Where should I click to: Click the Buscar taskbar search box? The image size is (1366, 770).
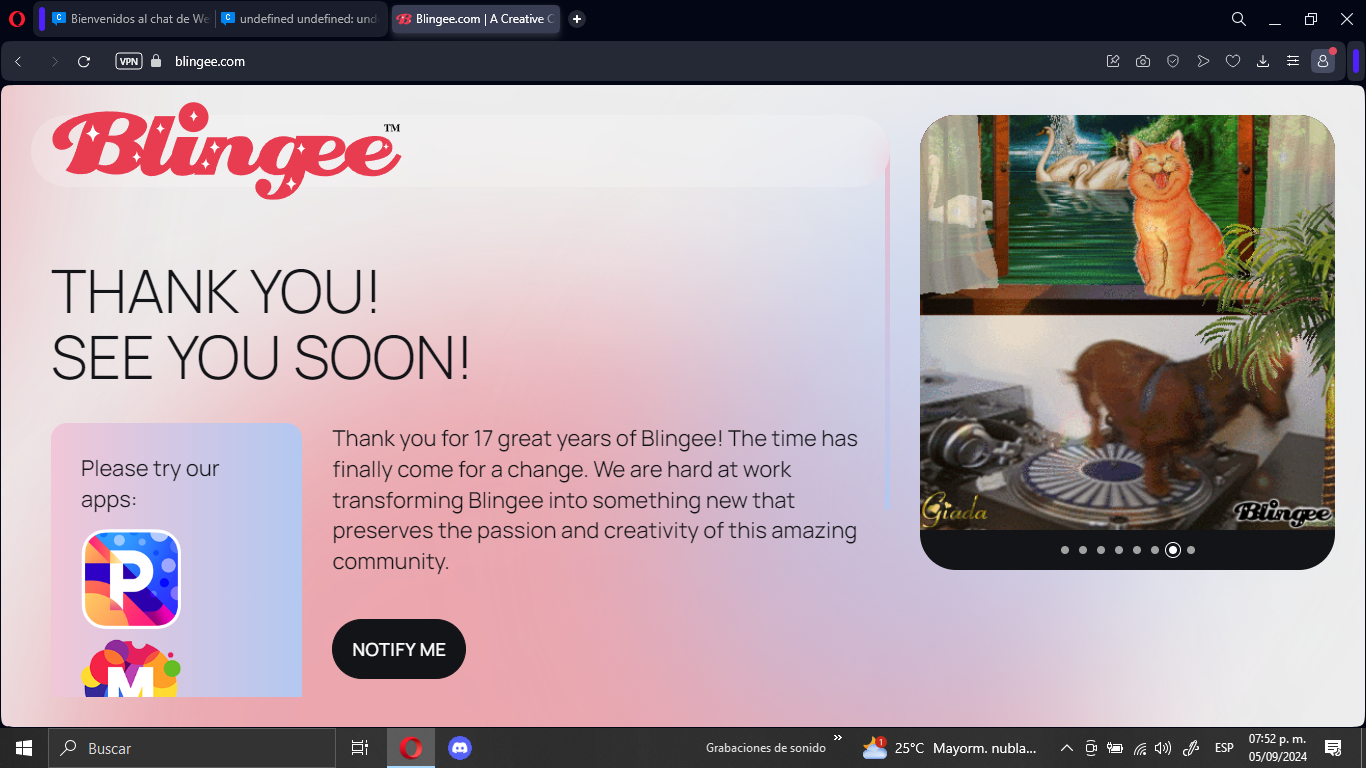tap(192, 748)
